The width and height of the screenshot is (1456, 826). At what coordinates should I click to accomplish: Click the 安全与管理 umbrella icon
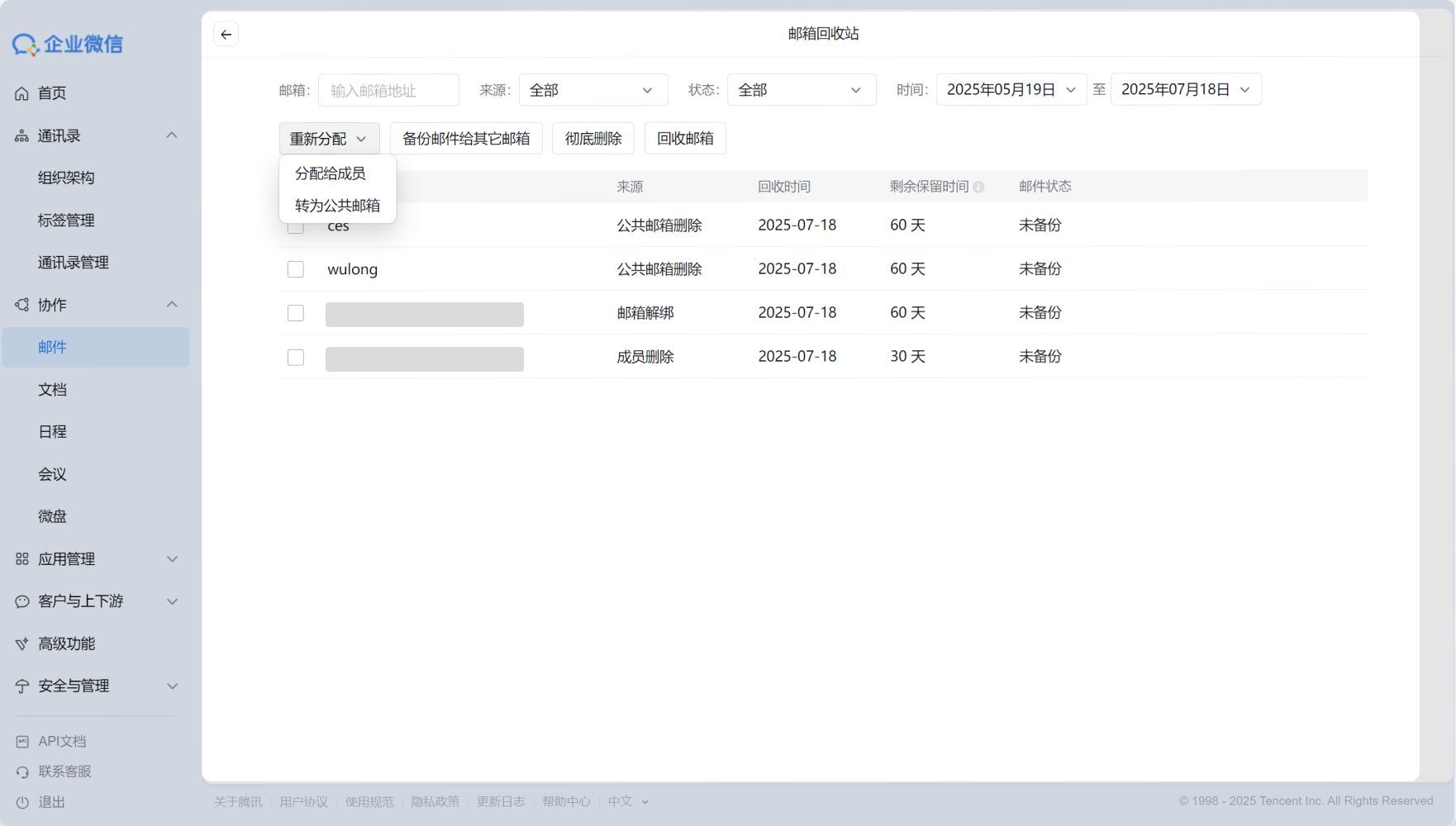coord(22,686)
